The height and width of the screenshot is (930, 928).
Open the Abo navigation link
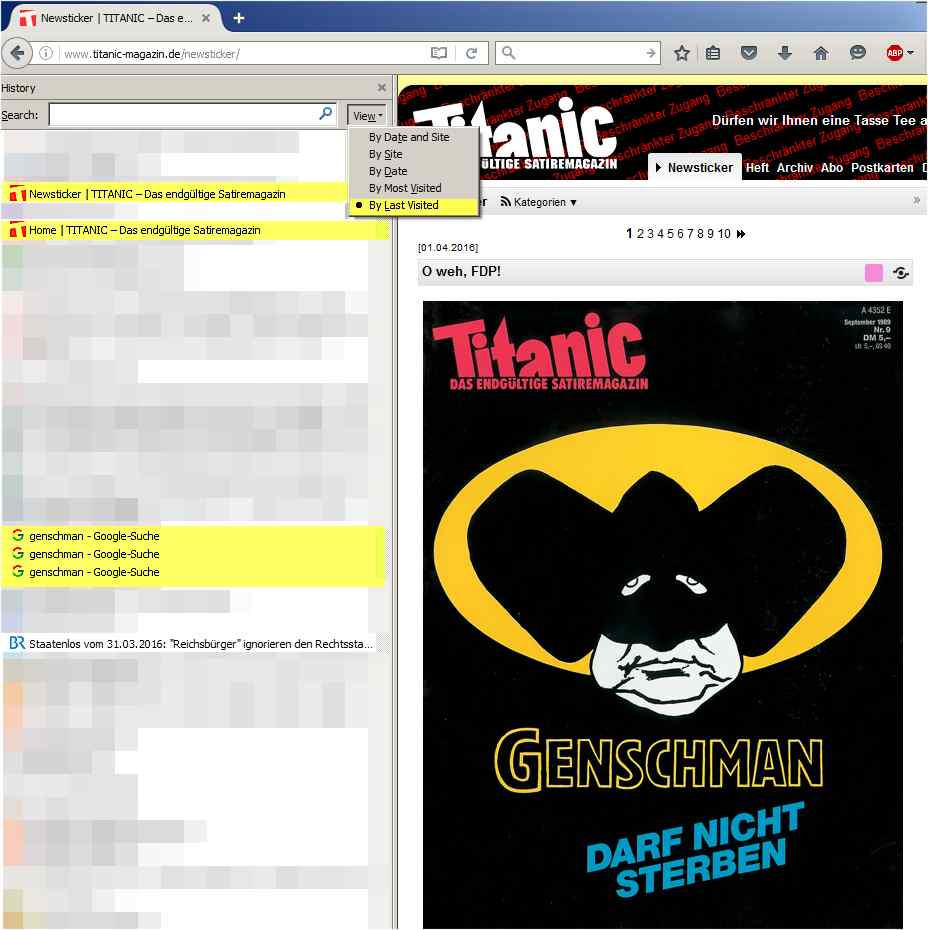[x=832, y=168]
